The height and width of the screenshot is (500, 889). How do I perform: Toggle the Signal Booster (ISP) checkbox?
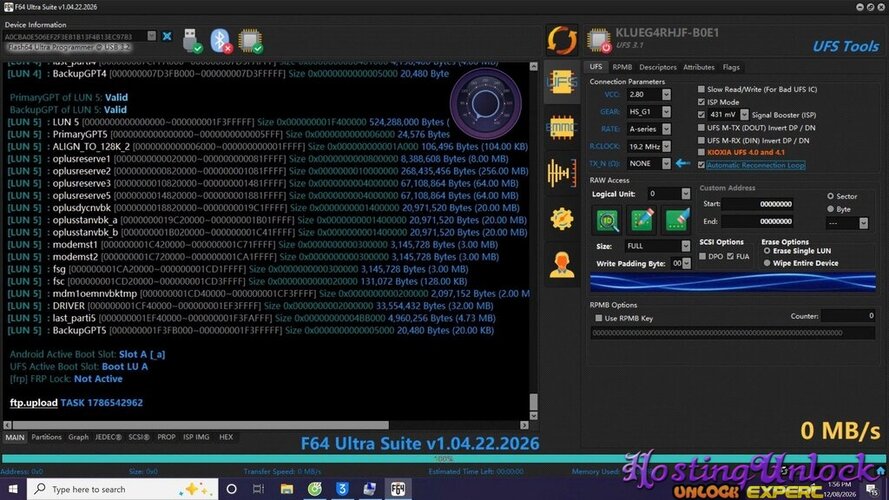(701, 115)
